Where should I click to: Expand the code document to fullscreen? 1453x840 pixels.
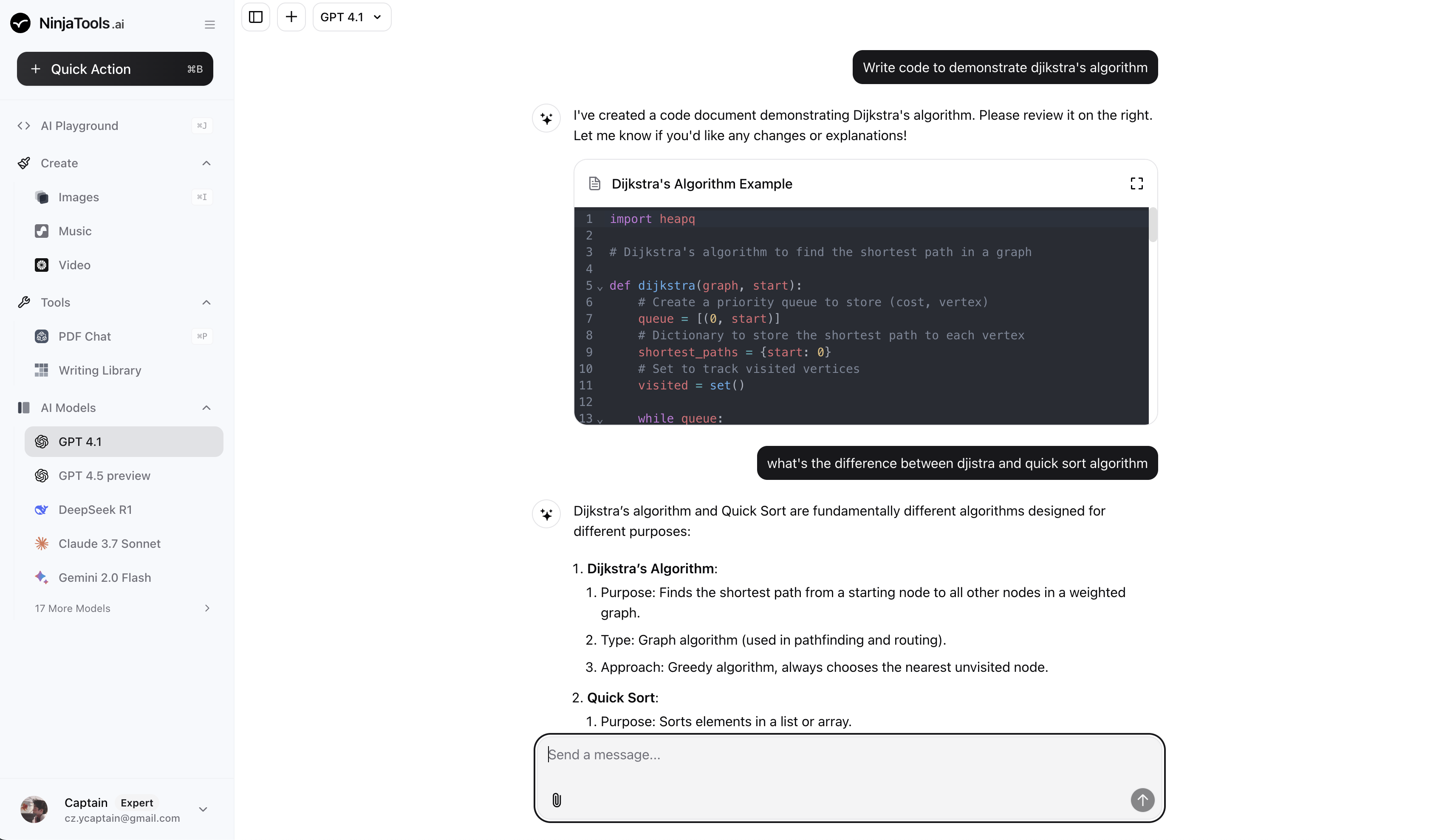(x=1136, y=183)
